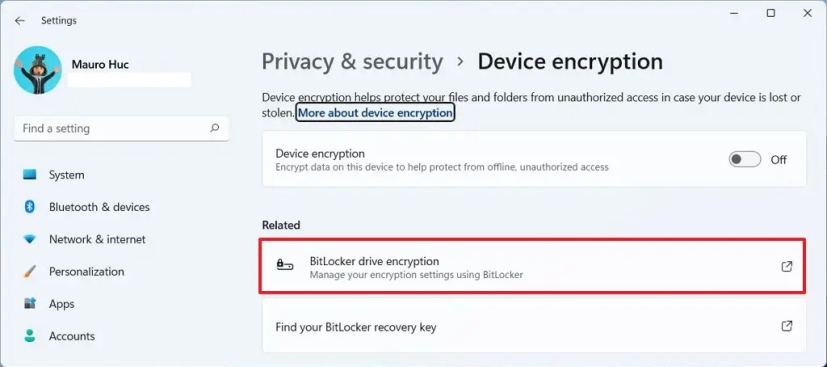Click the Apps icon in sidebar
The image size is (827, 367).
coord(30,304)
